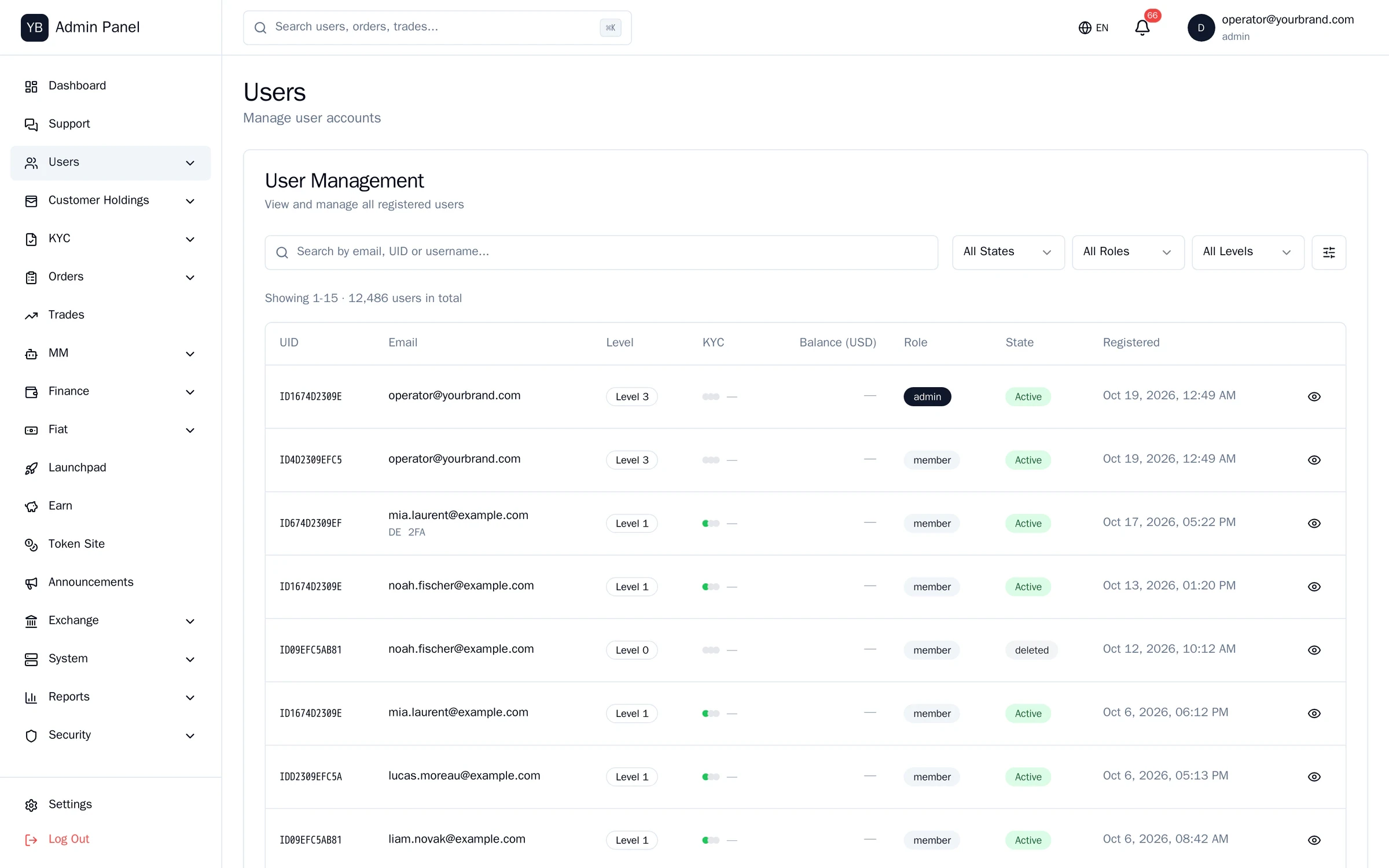Open the All Roles dropdown
The width and height of the screenshot is (1389, 868).
click(x=1128, y=252)
